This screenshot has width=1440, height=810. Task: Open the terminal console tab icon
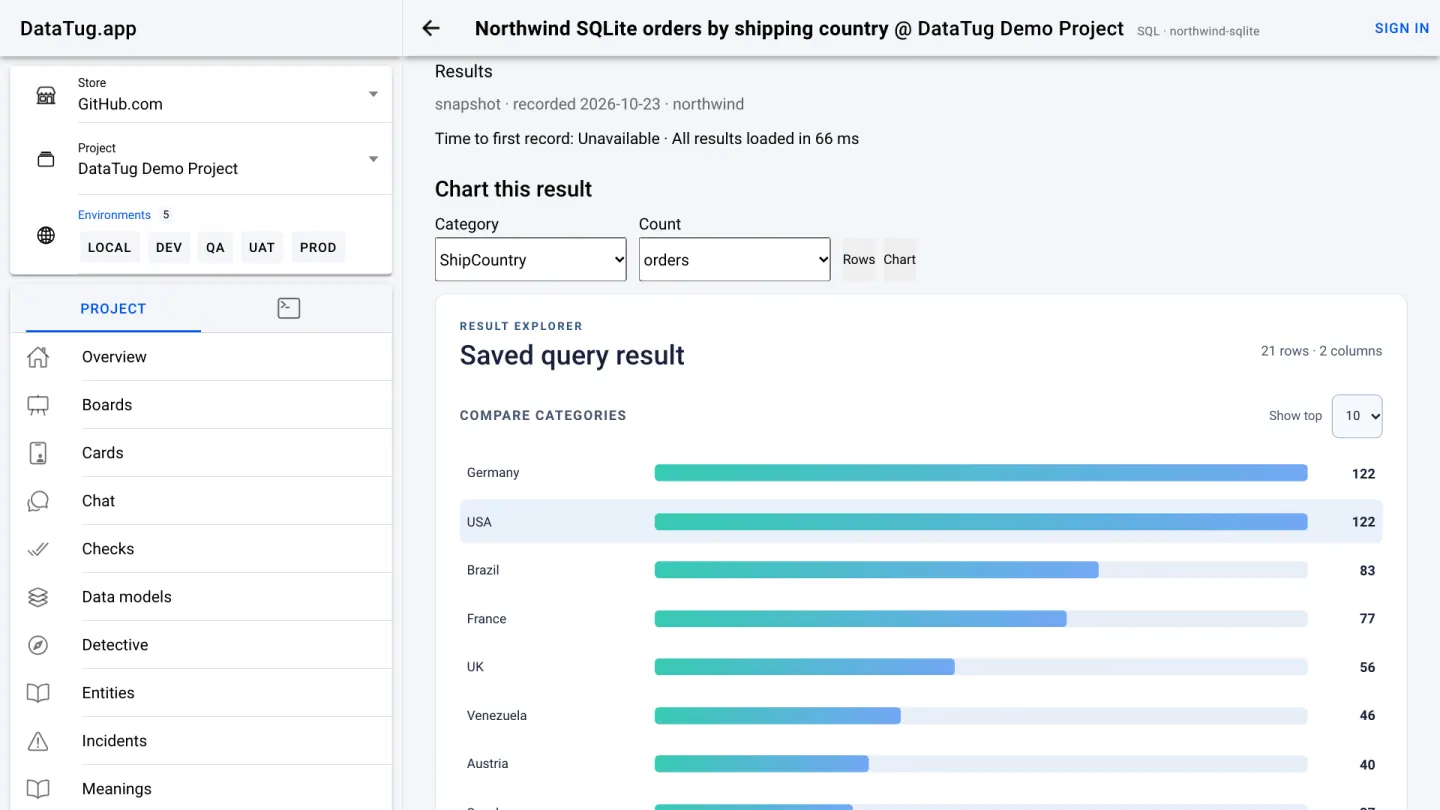coord(289,308)
